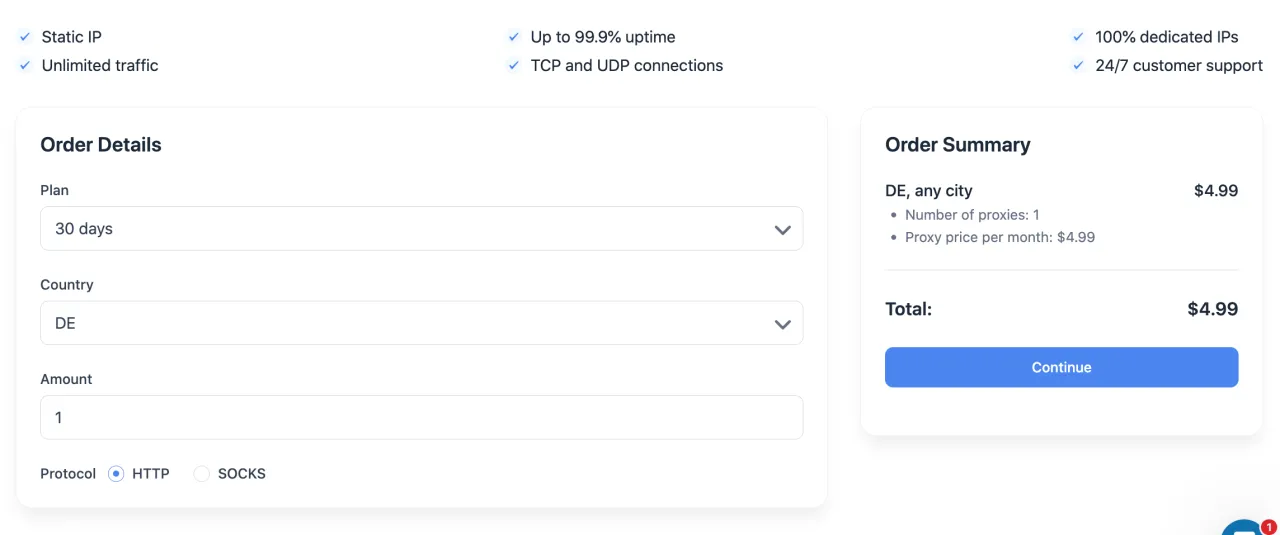Click the Order Details heading
The width and height of the screenshot is (1280, 535).
coord(101,145)
